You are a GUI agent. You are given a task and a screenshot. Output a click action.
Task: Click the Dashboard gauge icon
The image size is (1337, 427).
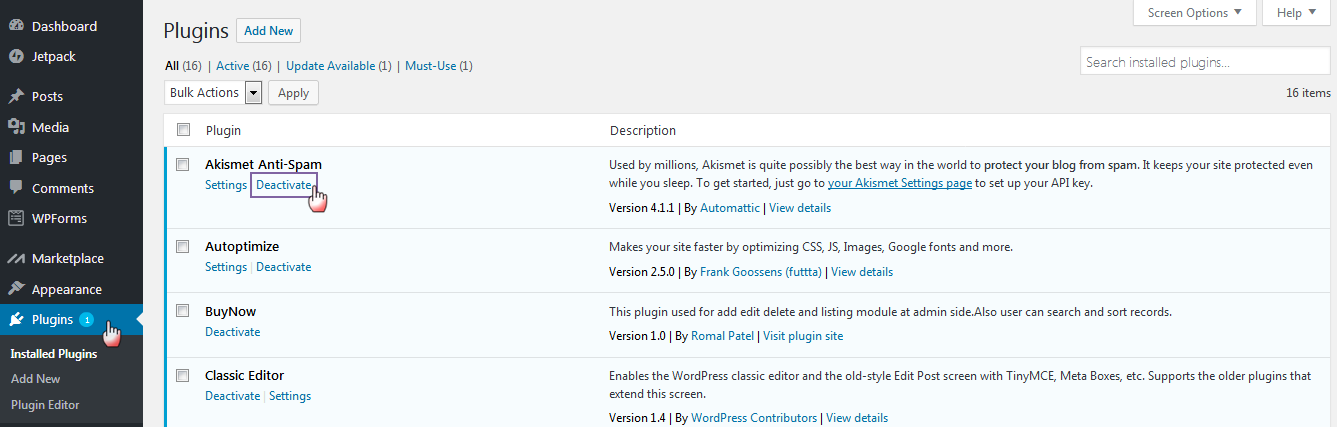tap(16, 26)
